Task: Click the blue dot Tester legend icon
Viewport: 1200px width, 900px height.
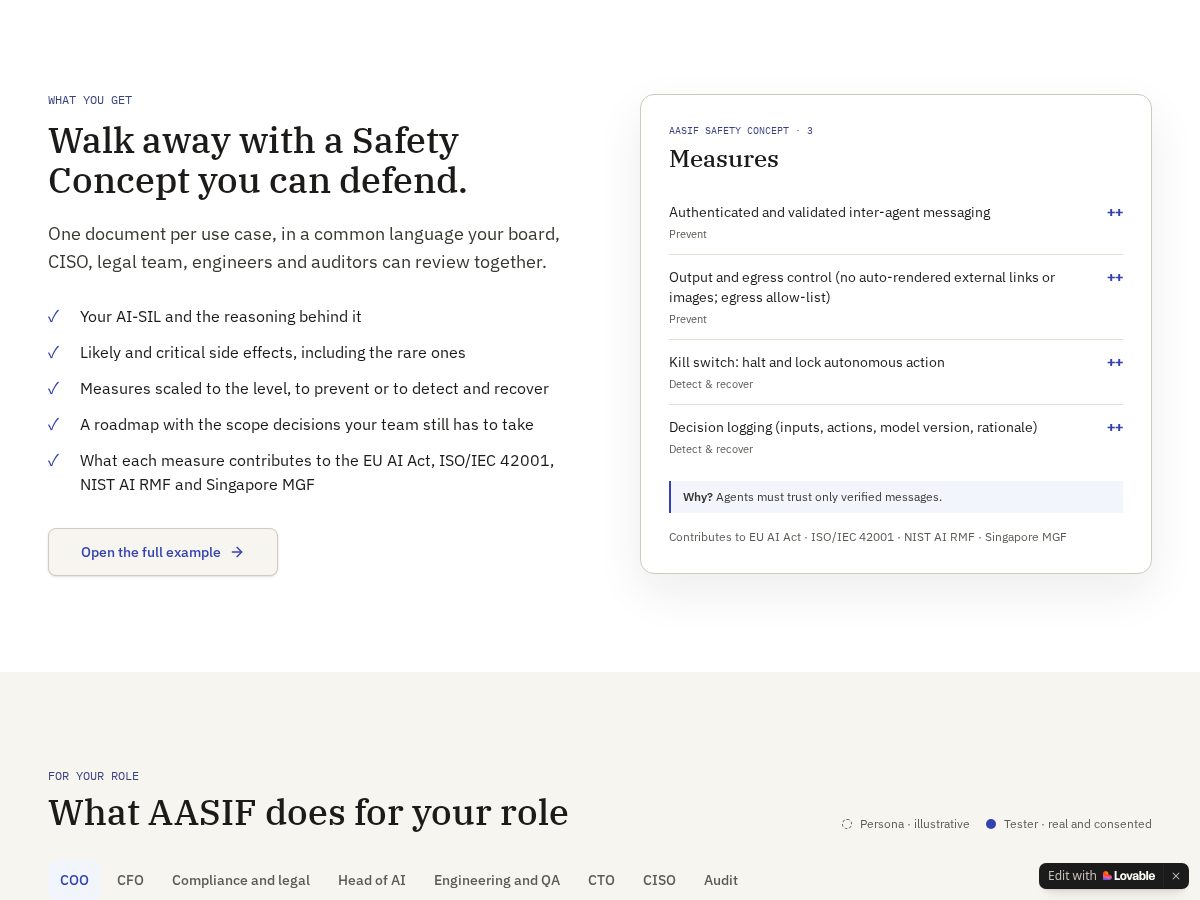Action: (991, 824)
